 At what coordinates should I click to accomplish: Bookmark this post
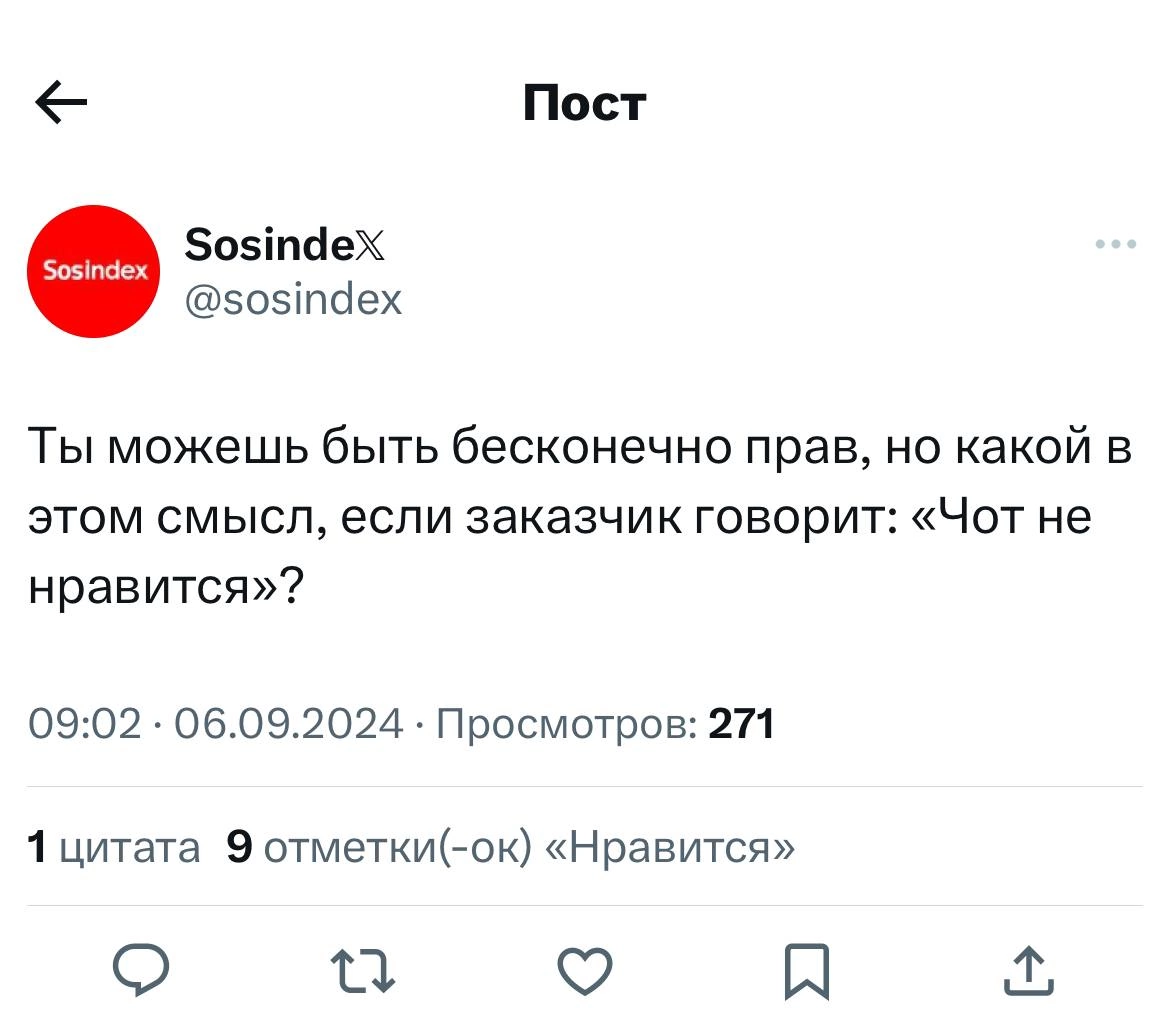click(806, 971)
